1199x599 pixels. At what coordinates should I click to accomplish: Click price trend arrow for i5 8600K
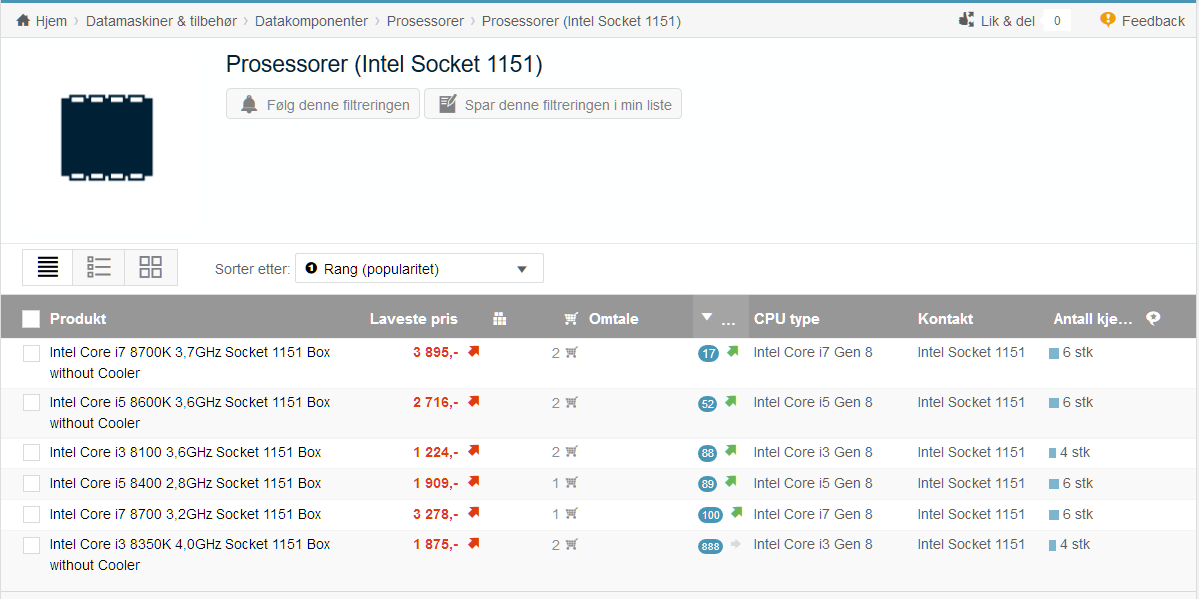[x=473, y=401]
